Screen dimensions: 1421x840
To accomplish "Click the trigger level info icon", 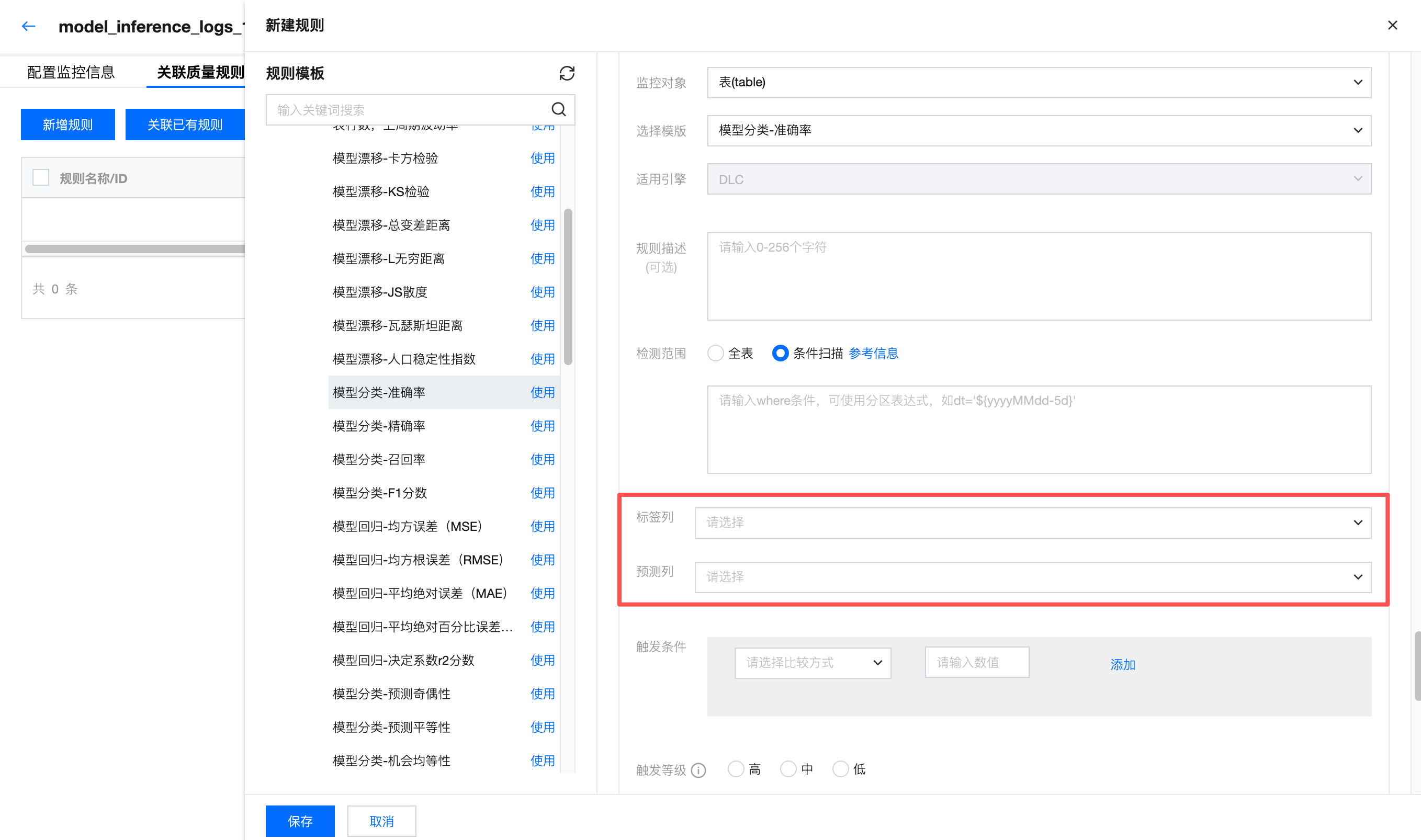I will tap(698, 770).
